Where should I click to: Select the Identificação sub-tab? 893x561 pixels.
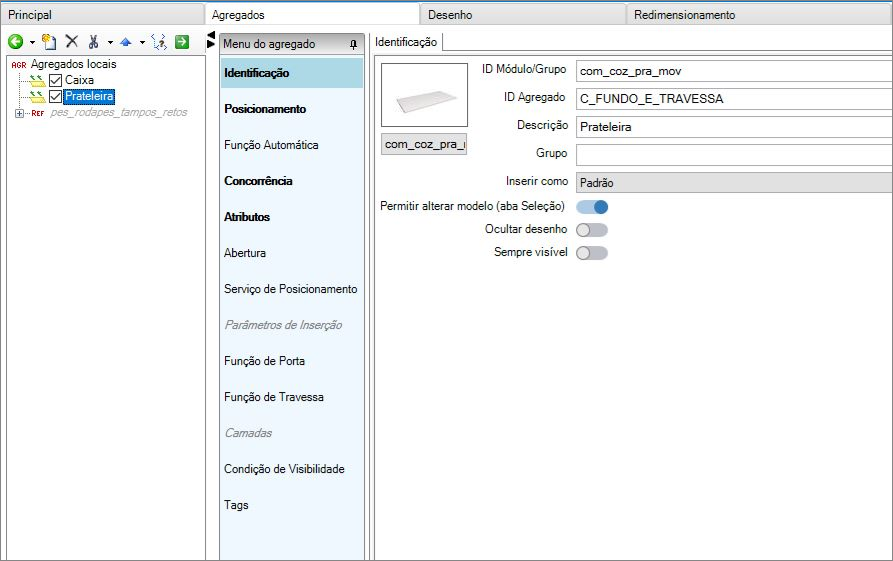pos(406,42)
